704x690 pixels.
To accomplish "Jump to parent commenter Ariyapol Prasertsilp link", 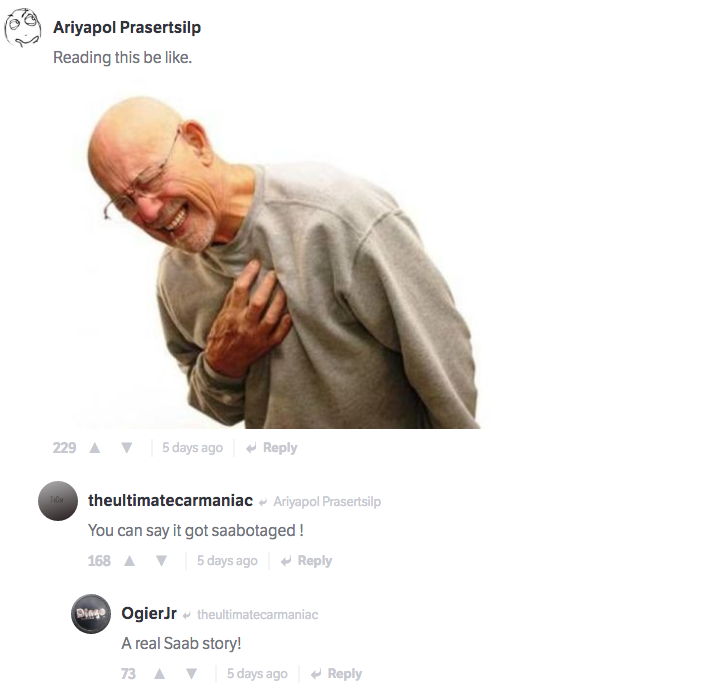I will click(x=327, y=501).
